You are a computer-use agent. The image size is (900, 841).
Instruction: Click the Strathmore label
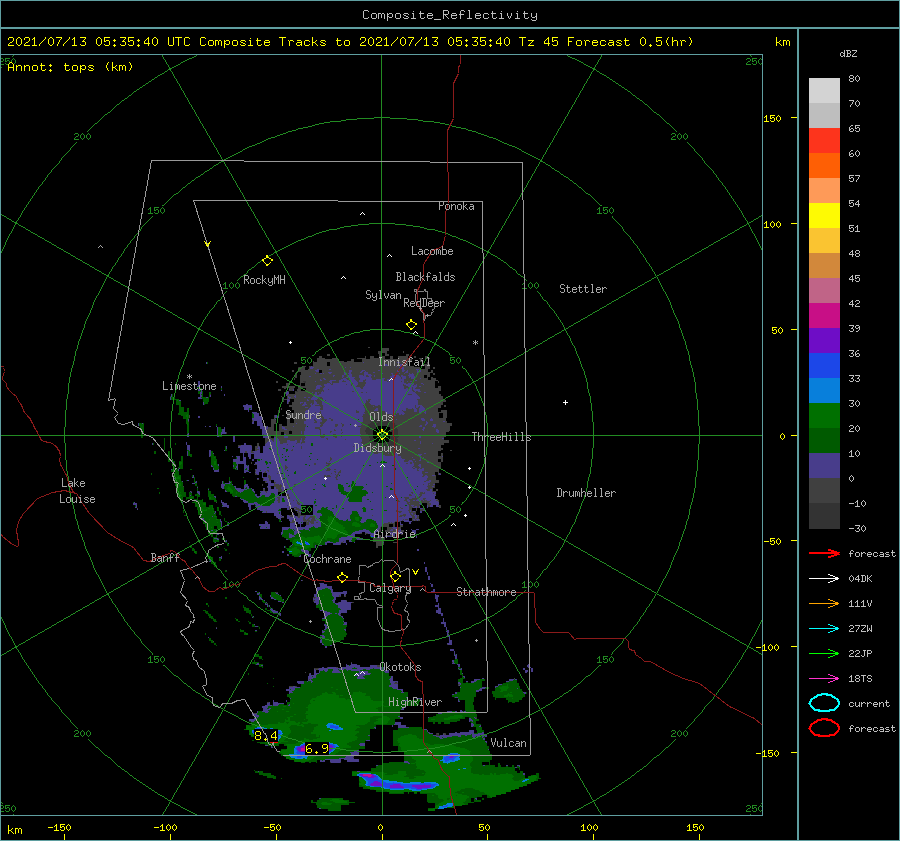tap(486, 592)
